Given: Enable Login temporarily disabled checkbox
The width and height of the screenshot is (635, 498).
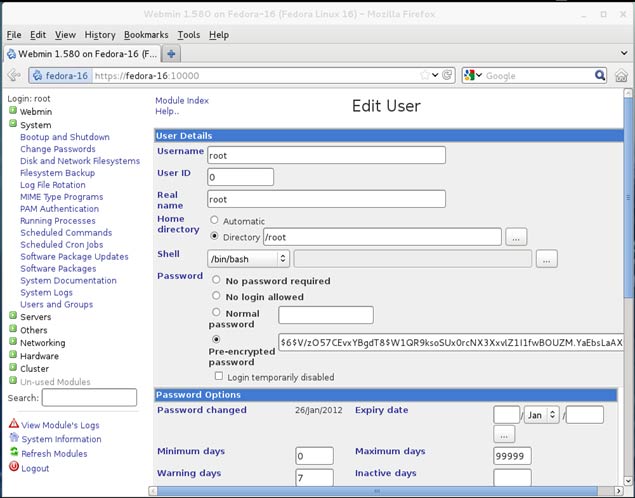Looking at the screenshot, I should click(219, 376).
